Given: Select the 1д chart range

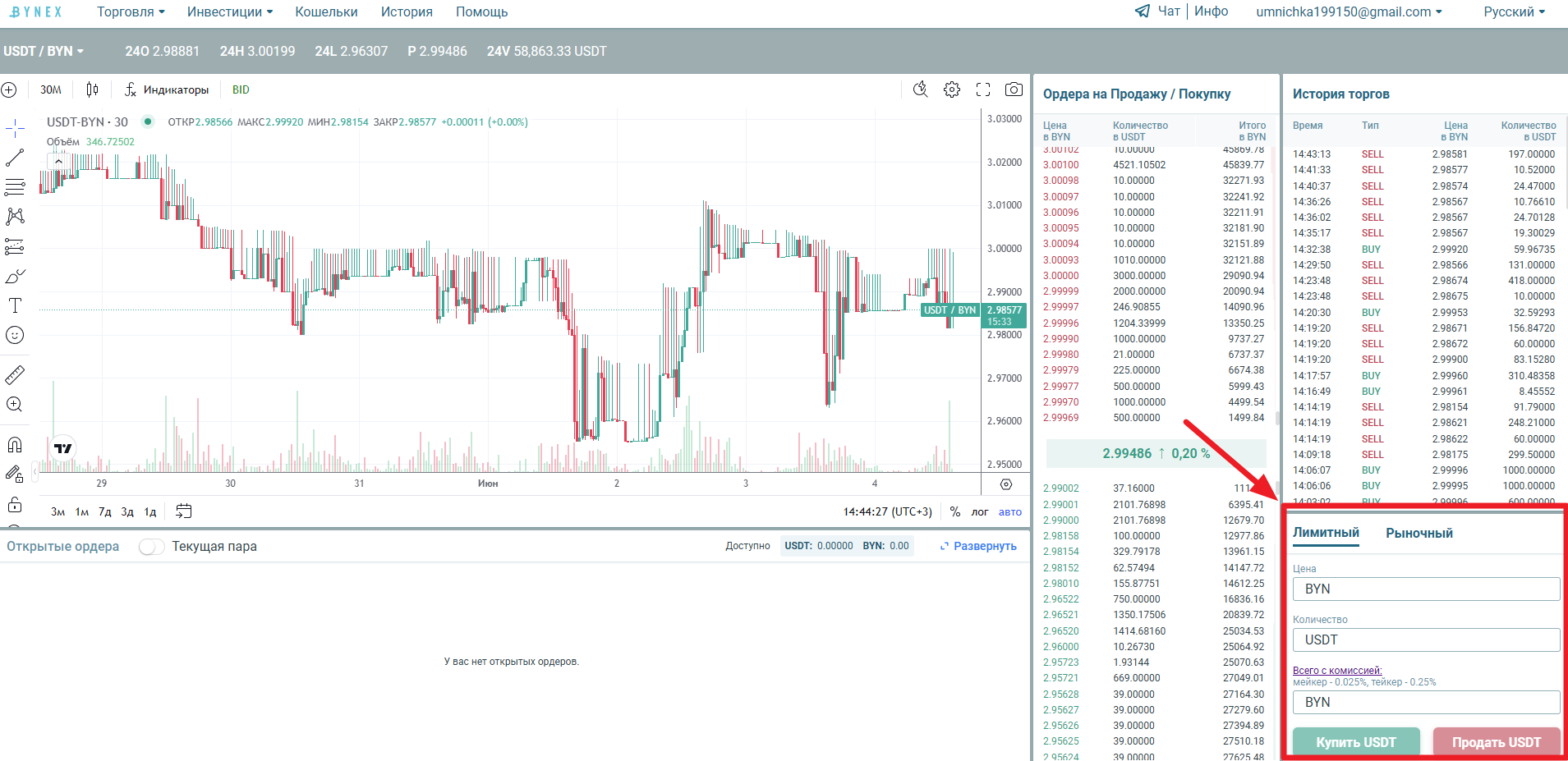Looking at the screenshot, I should [150, 511].
